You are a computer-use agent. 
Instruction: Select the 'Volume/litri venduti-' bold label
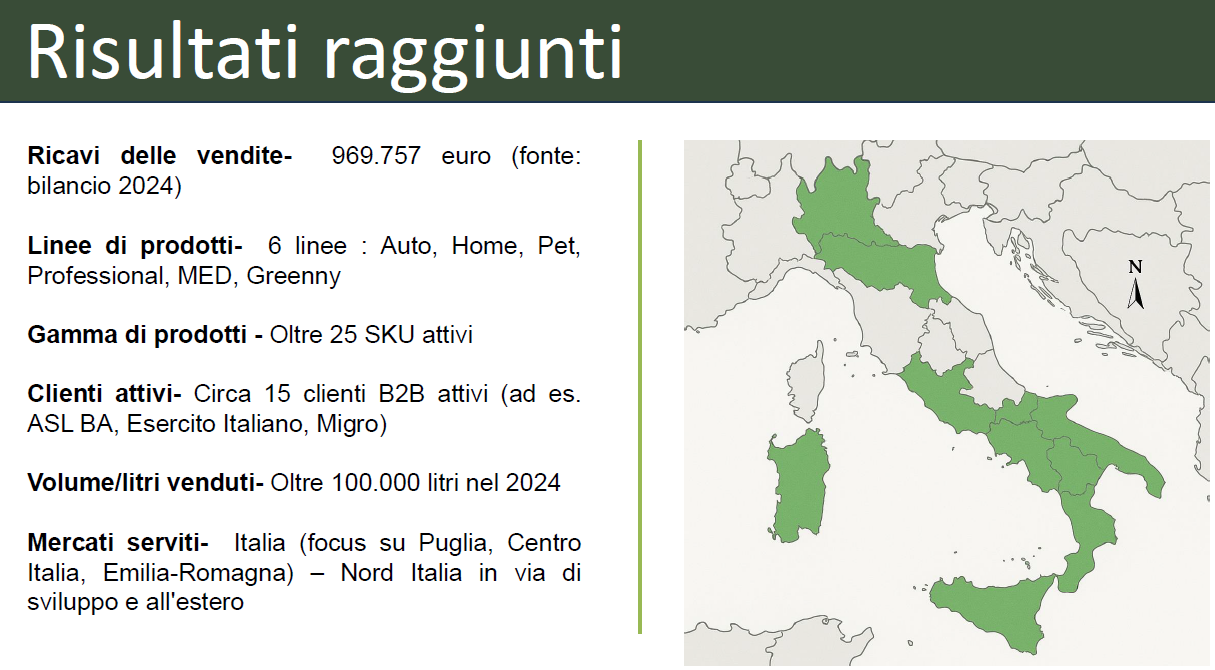click(x=145, y=483)
